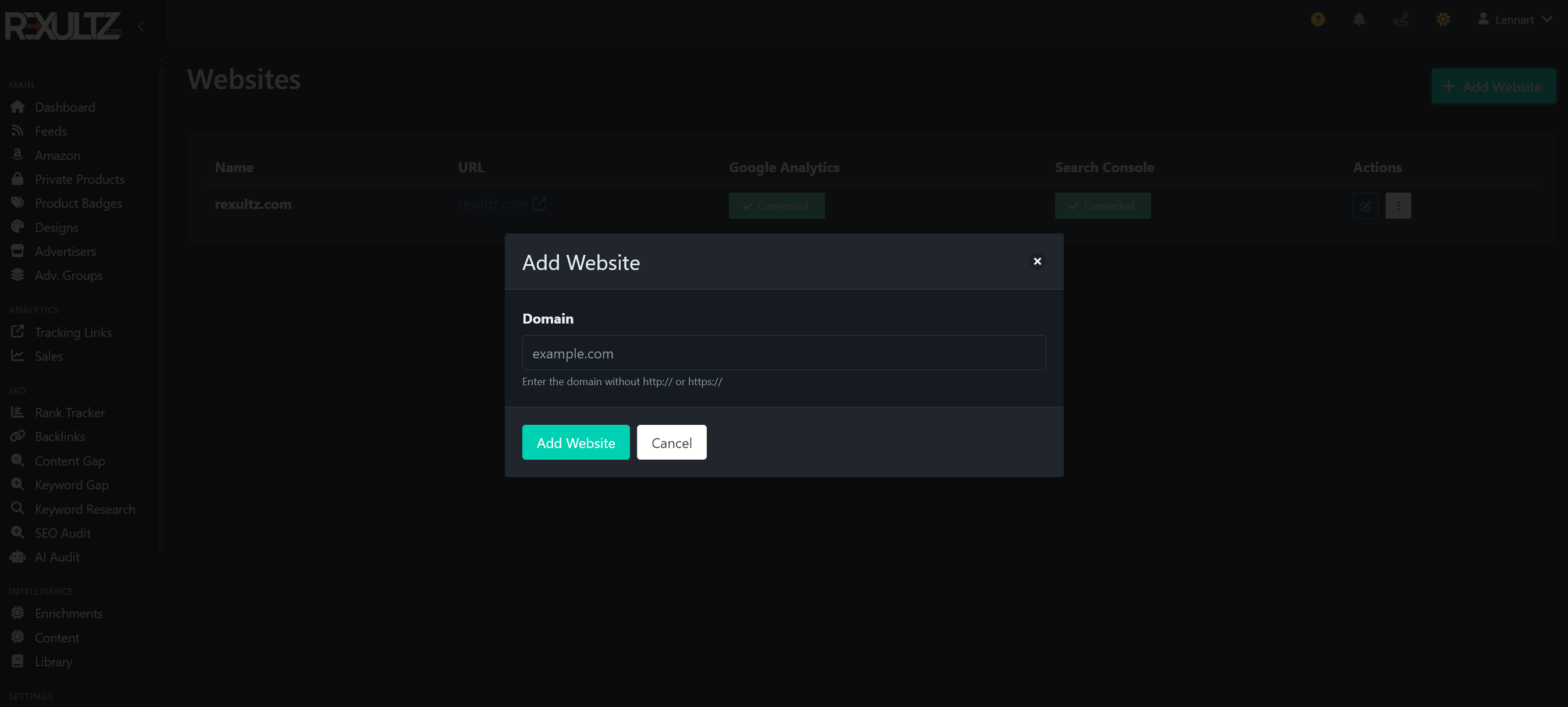Screen dimensions: 1568x707
Task: Click the SEO Audit magnifier icon
Action: click(x=17, y=532)
